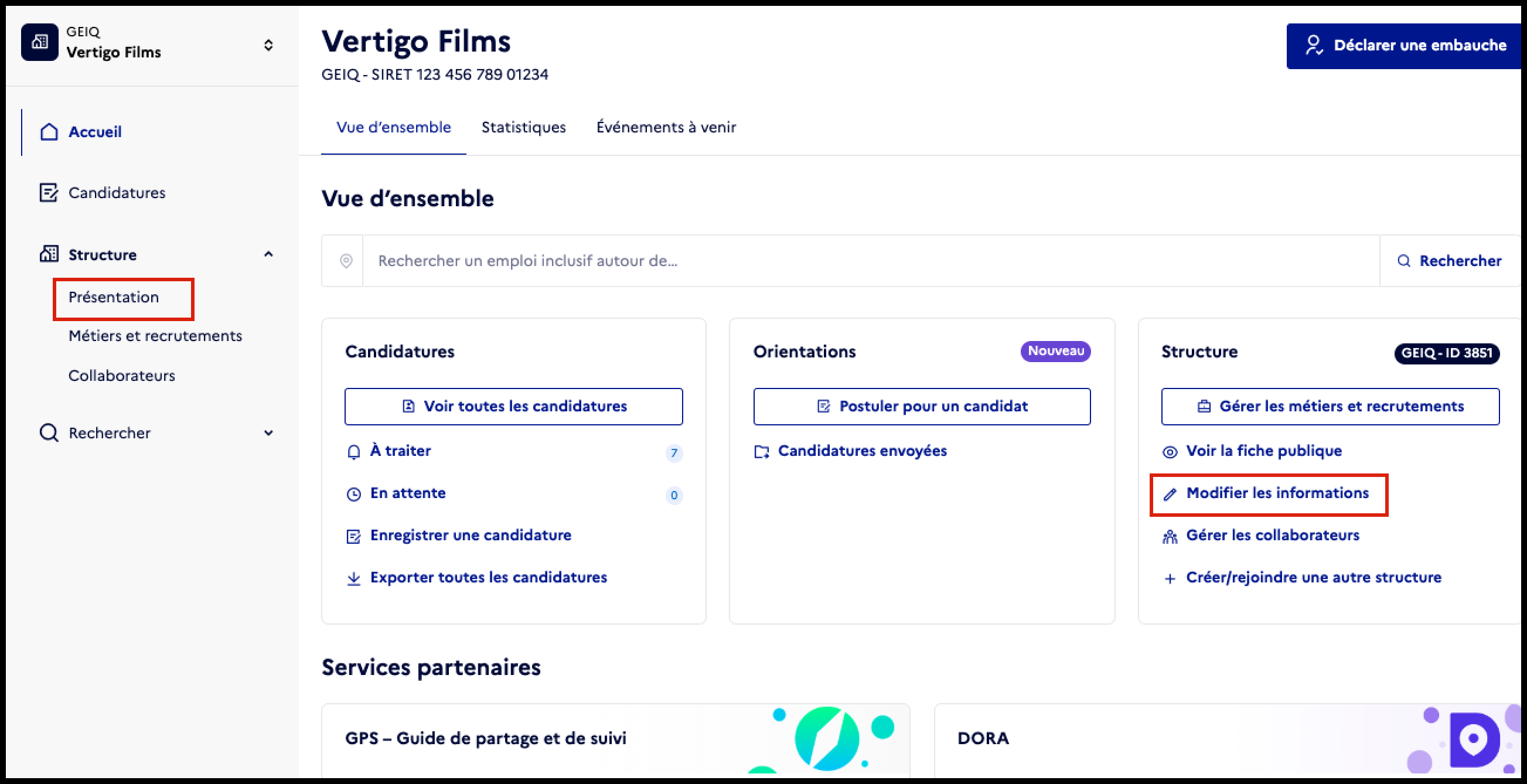Click the Structure building icon in sidebar

click(x=49, y=254)
